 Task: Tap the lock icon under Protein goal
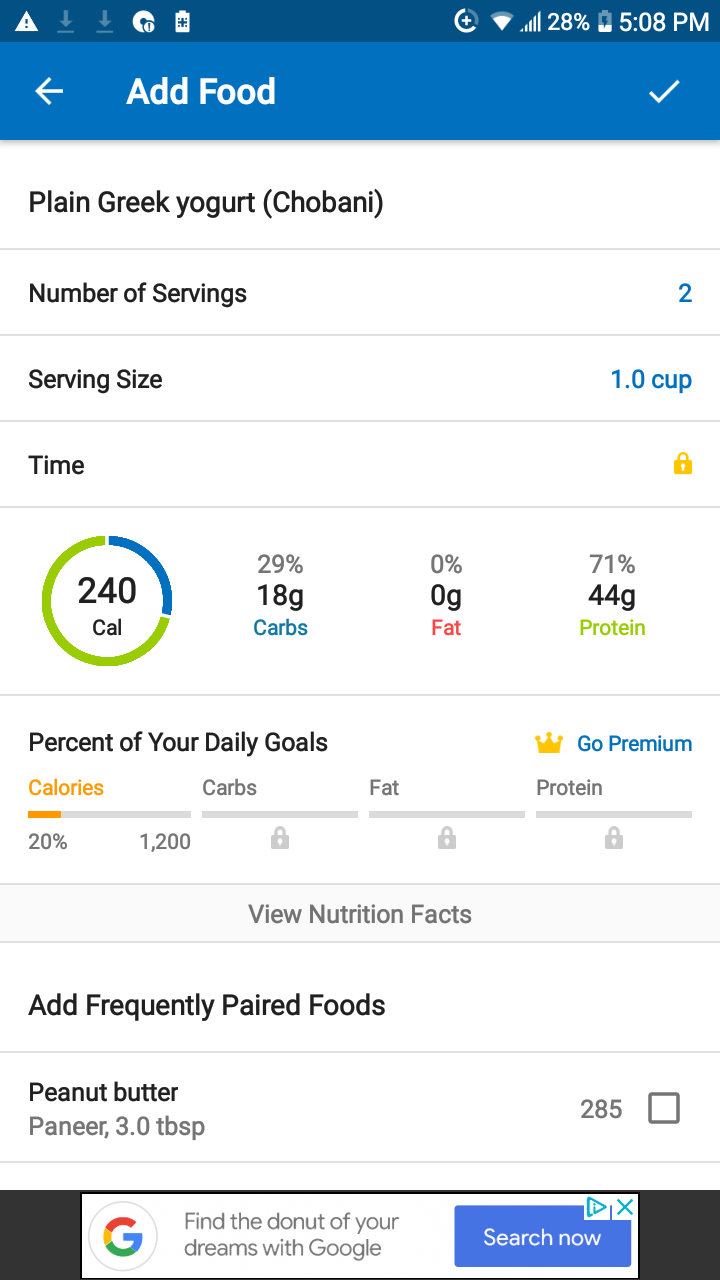614,838
